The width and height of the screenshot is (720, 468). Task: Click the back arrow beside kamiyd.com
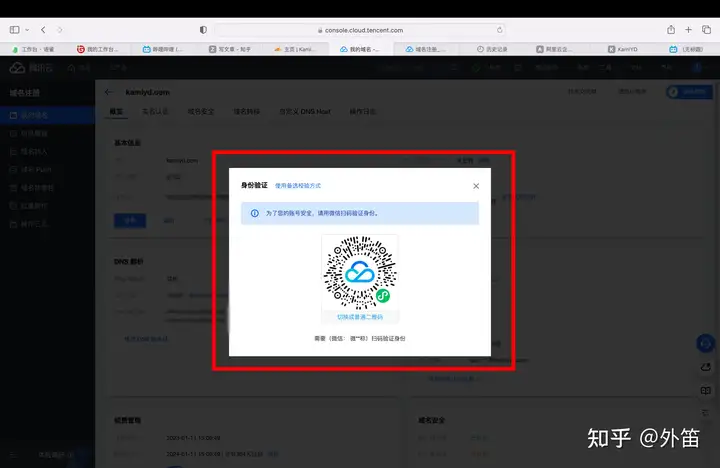click(x=108, y=92)
